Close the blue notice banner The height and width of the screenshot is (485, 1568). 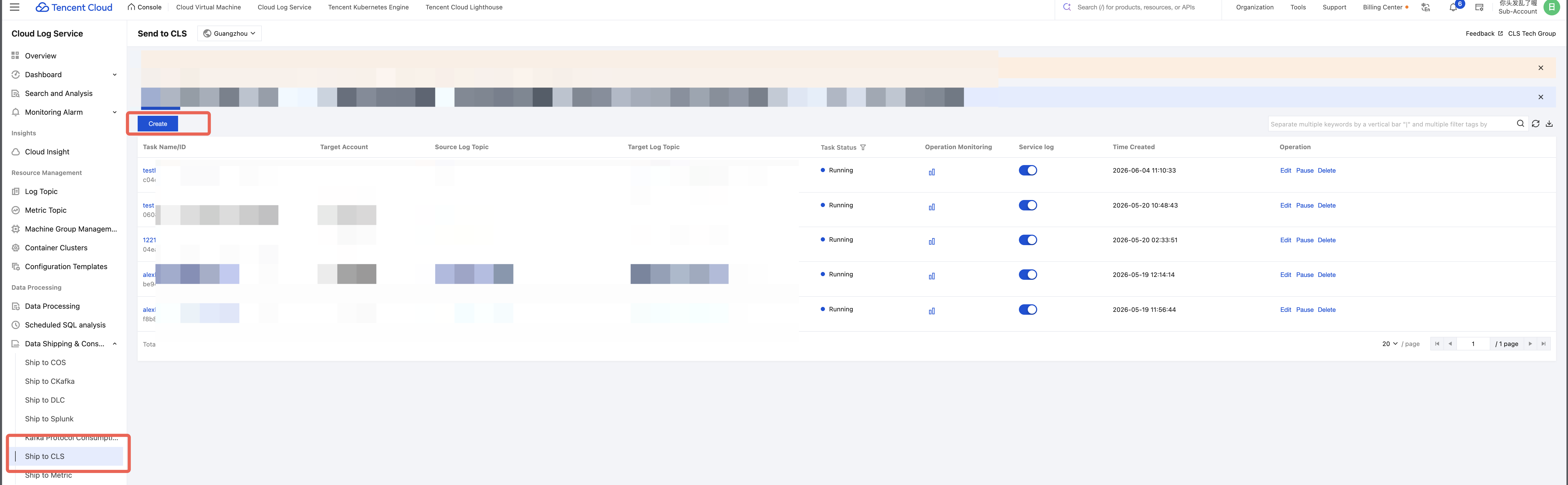pyautogui.click(x=1541, y=97)
